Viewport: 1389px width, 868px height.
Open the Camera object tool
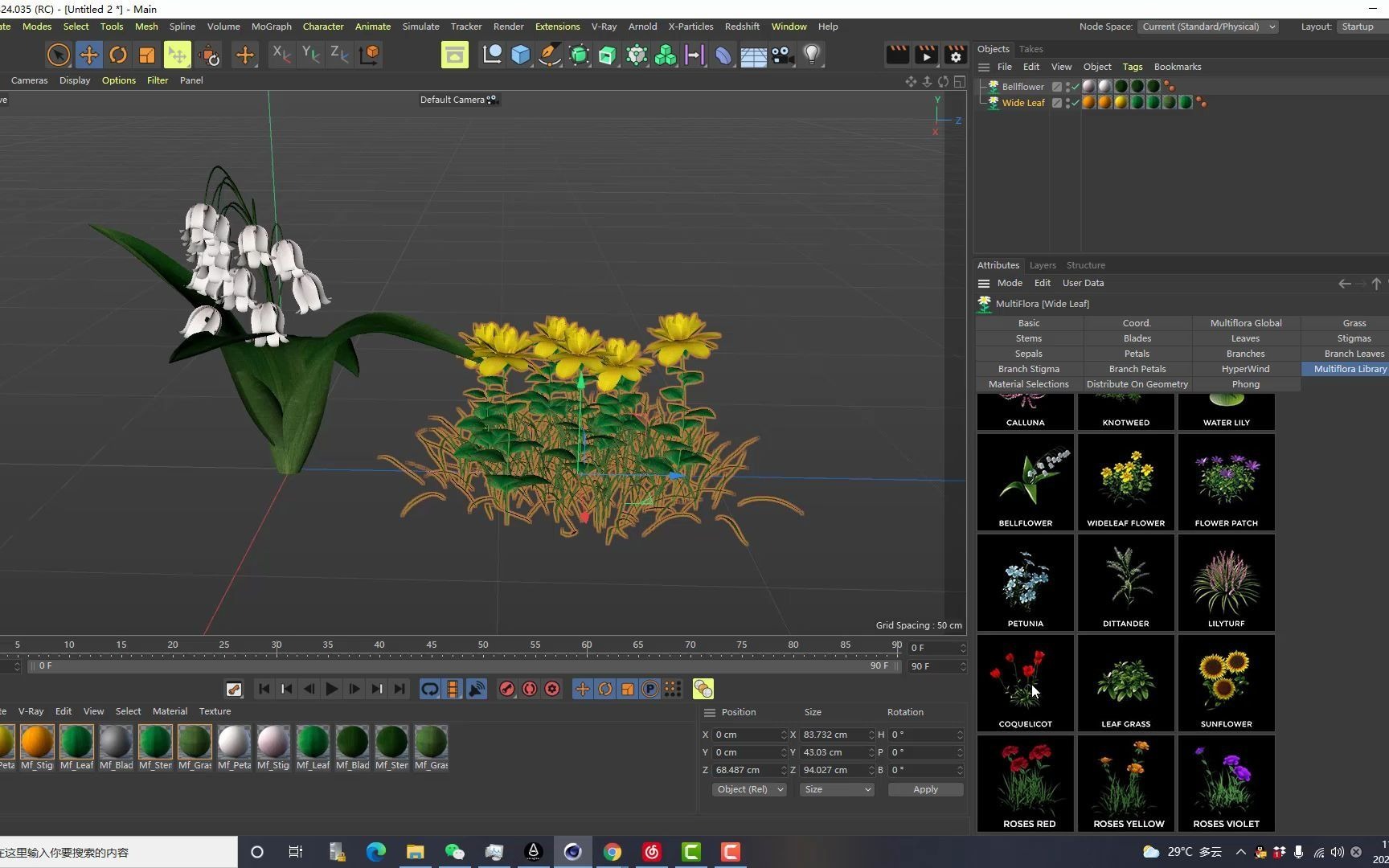(782, 55)
